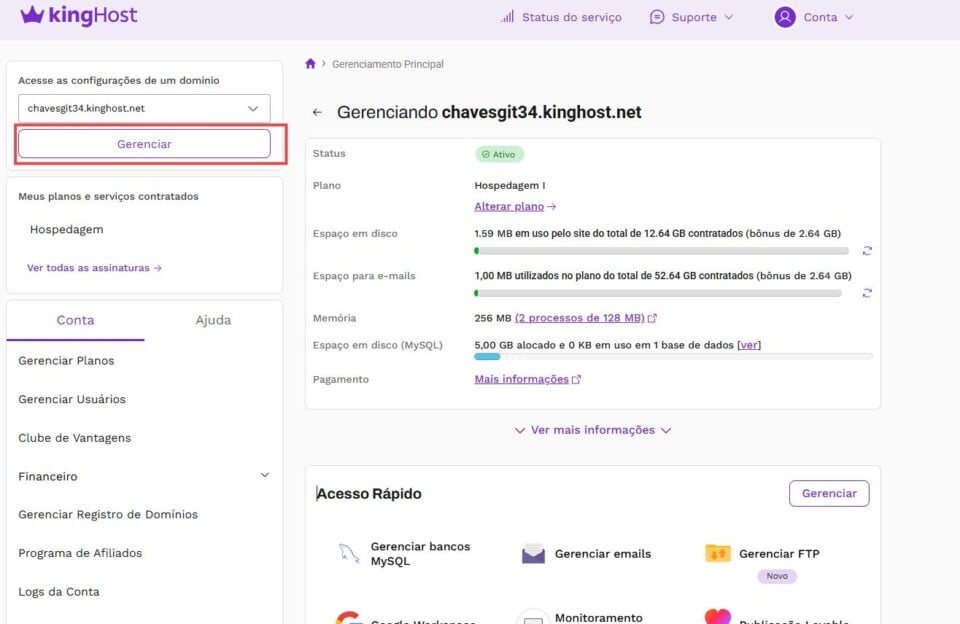Click Gerenciar button in Acesso Rápido

point(828,493)
